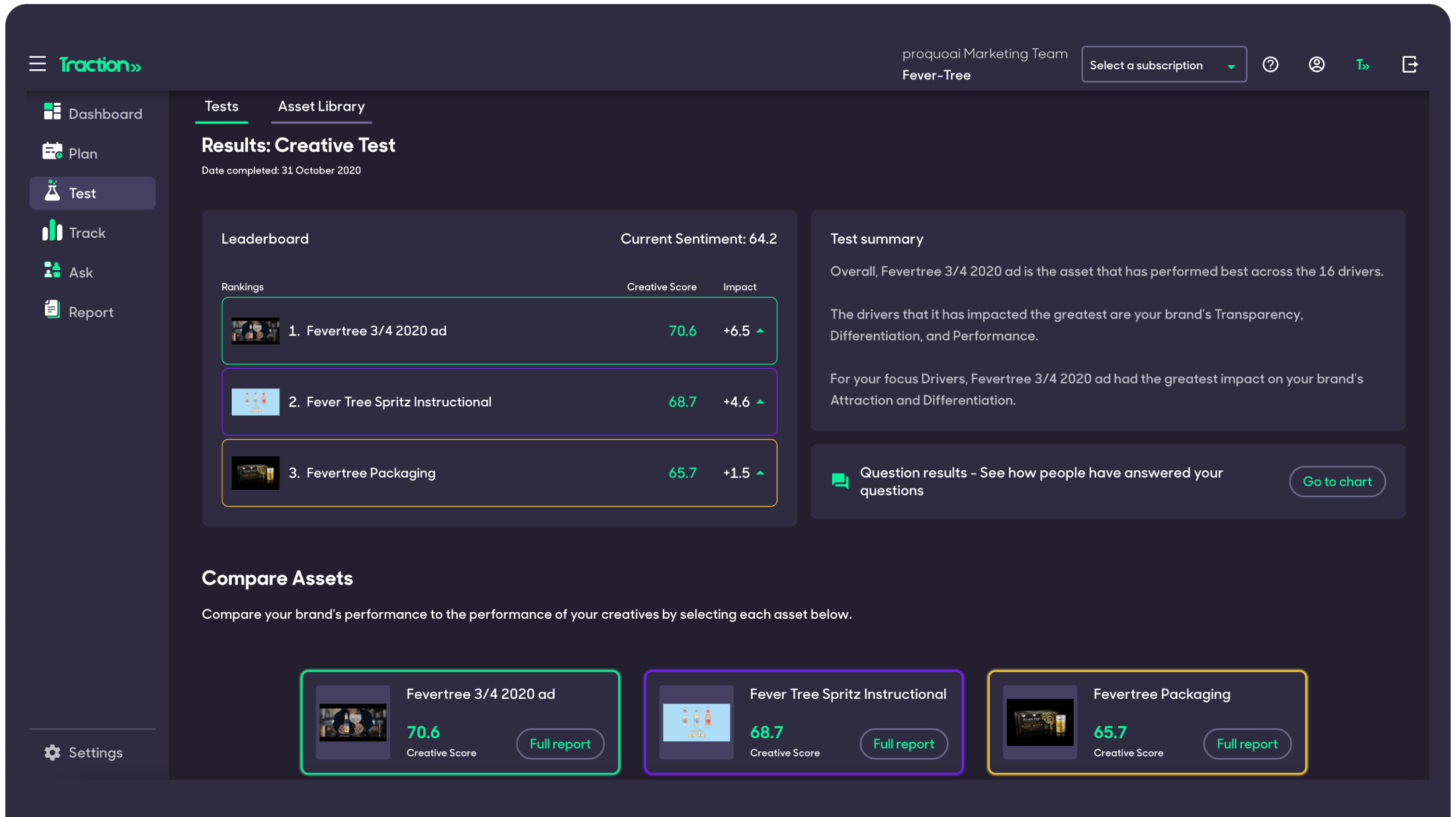Click impact arrow for Fevertree Packaging row
Screen dimensions: 1456x817
[760, 473]
